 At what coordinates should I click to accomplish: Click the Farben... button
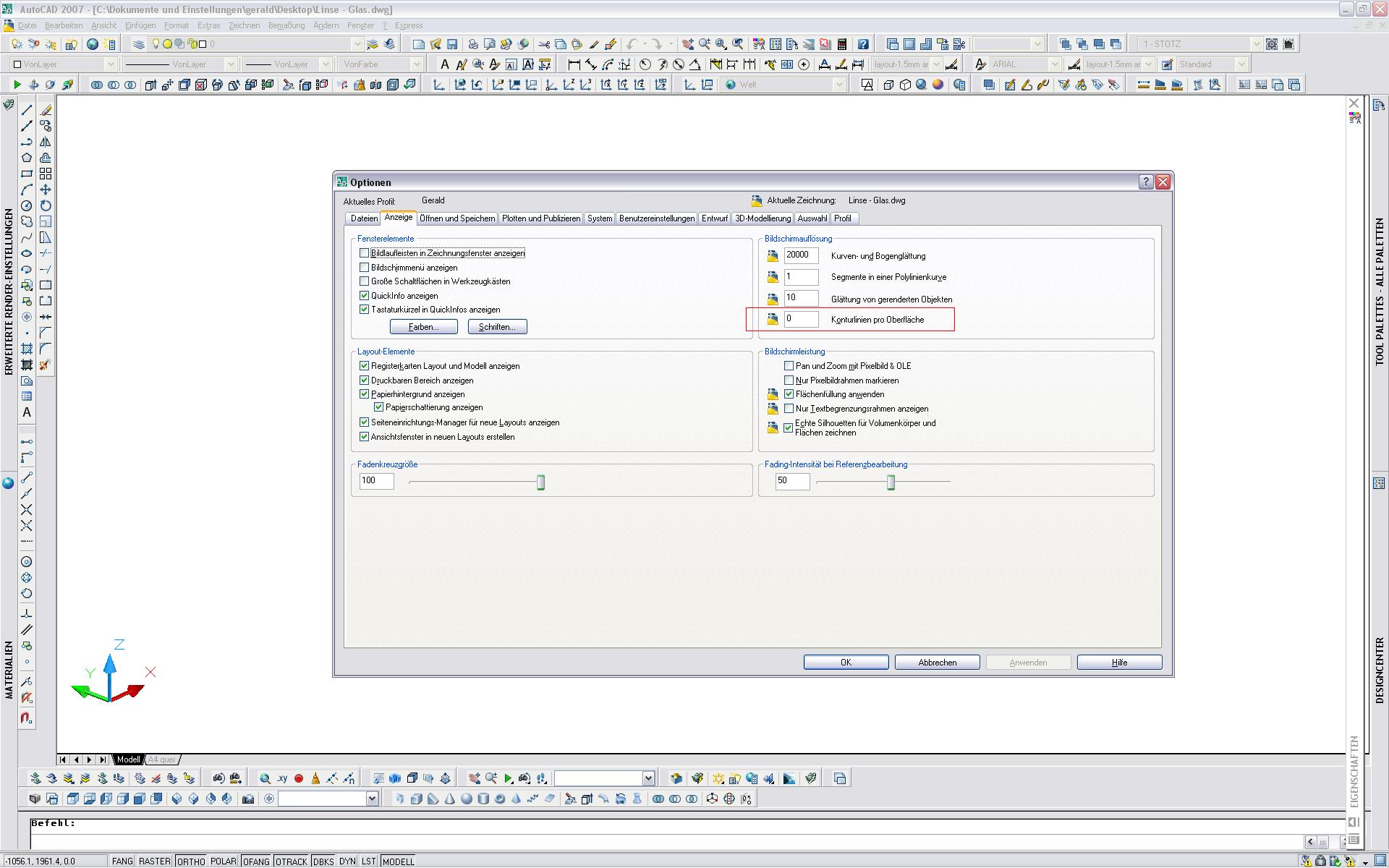[x=423, y=327]
